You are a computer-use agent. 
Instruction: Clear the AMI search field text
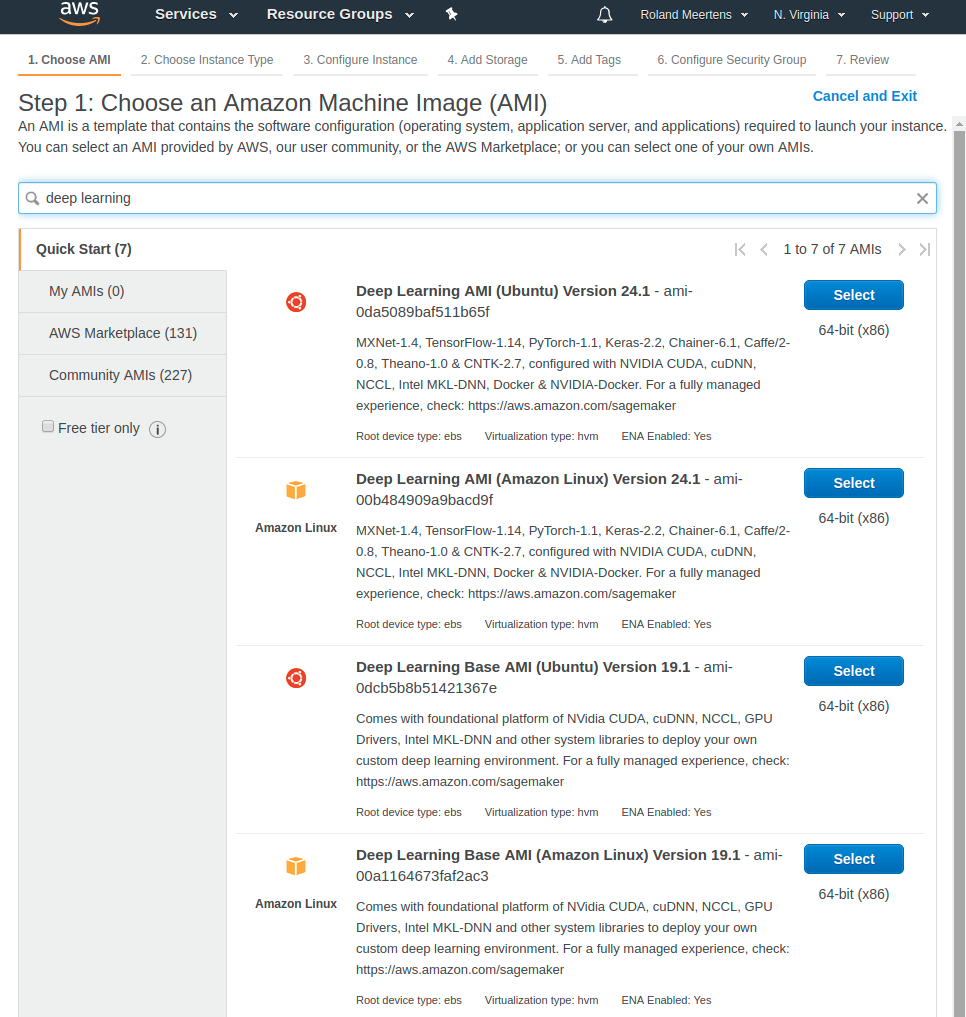pos(922,198)
